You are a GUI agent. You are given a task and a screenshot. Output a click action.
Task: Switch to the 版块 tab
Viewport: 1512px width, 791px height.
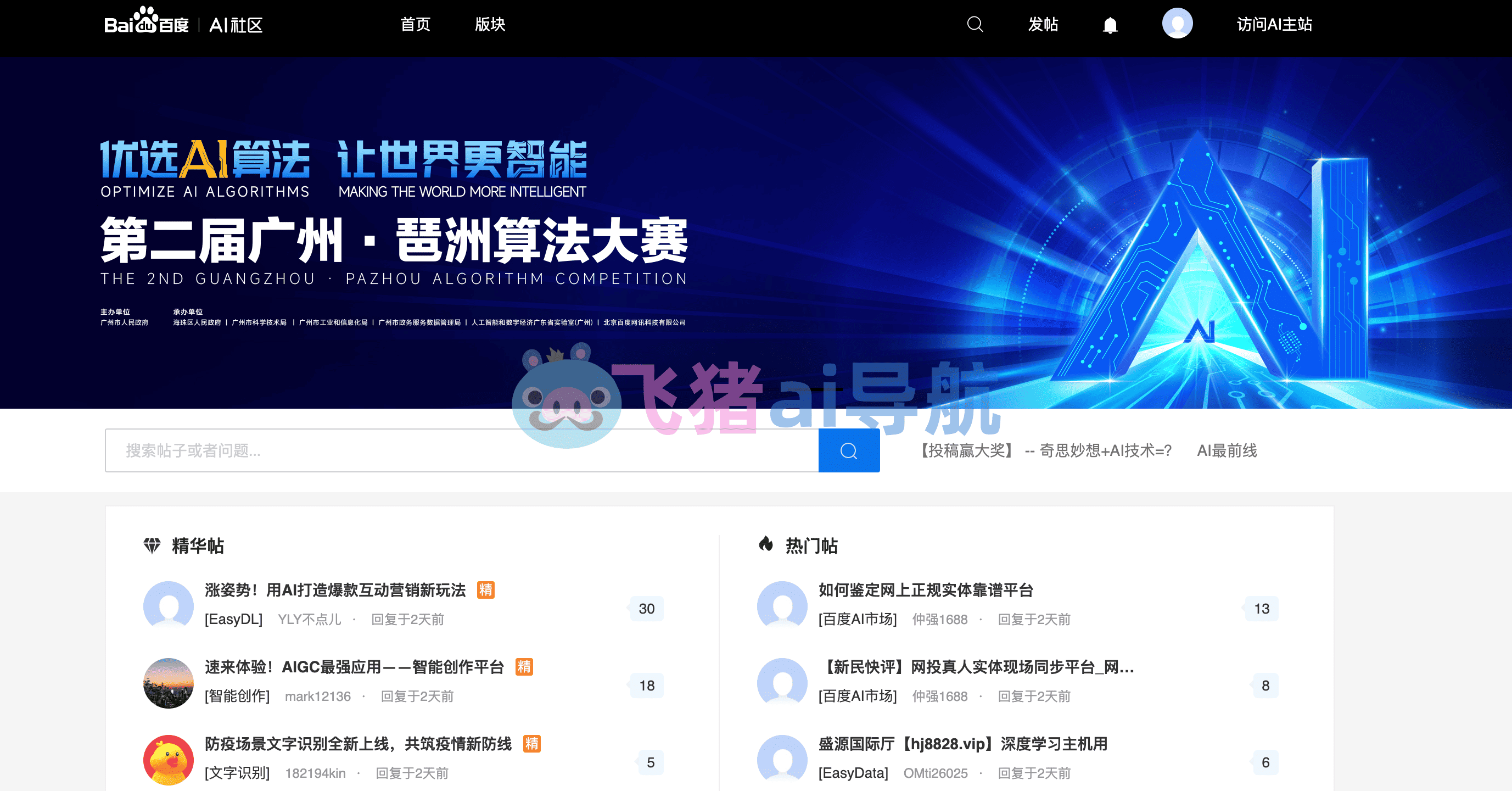[490, 25]
